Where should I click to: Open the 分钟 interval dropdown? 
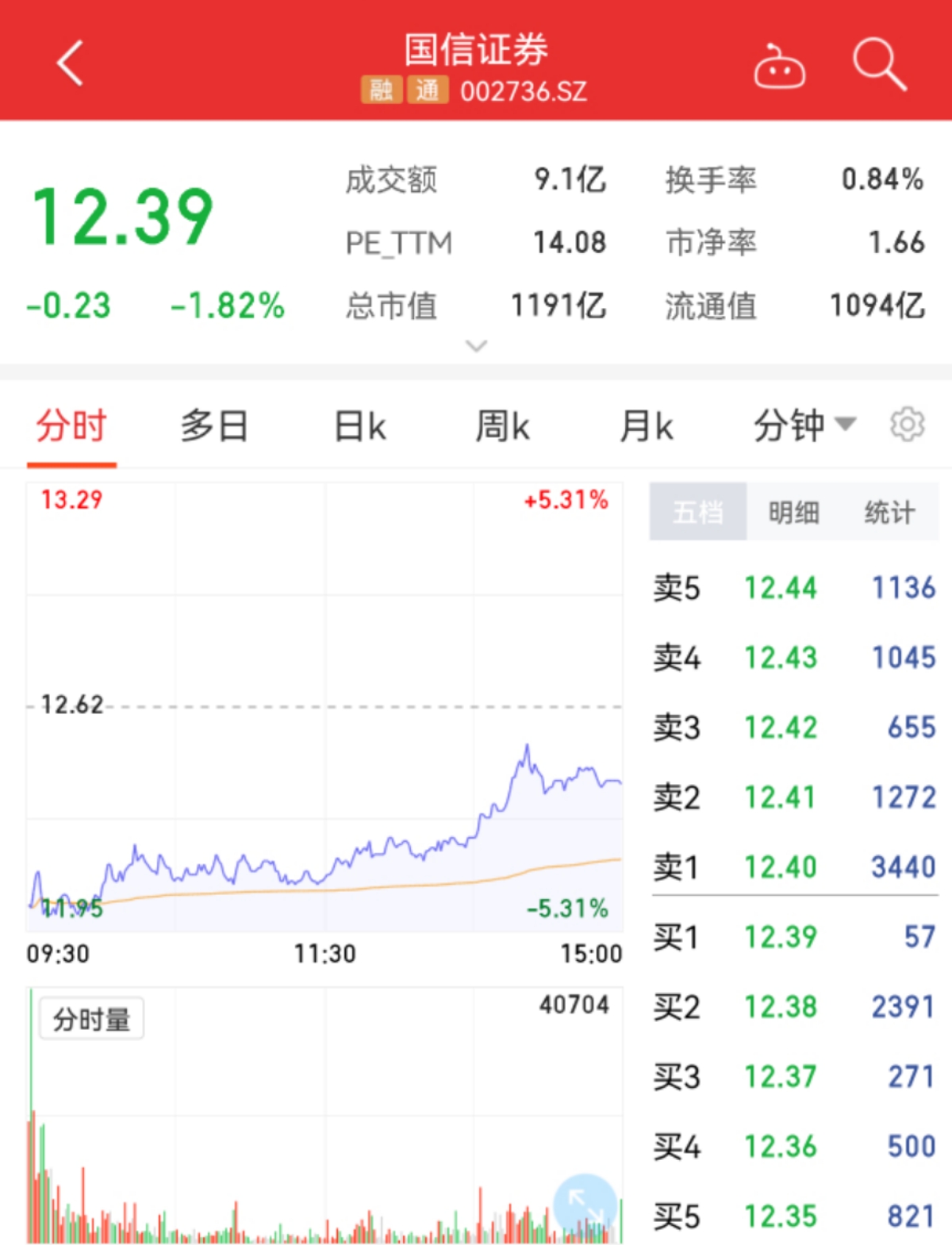[804, 425]
